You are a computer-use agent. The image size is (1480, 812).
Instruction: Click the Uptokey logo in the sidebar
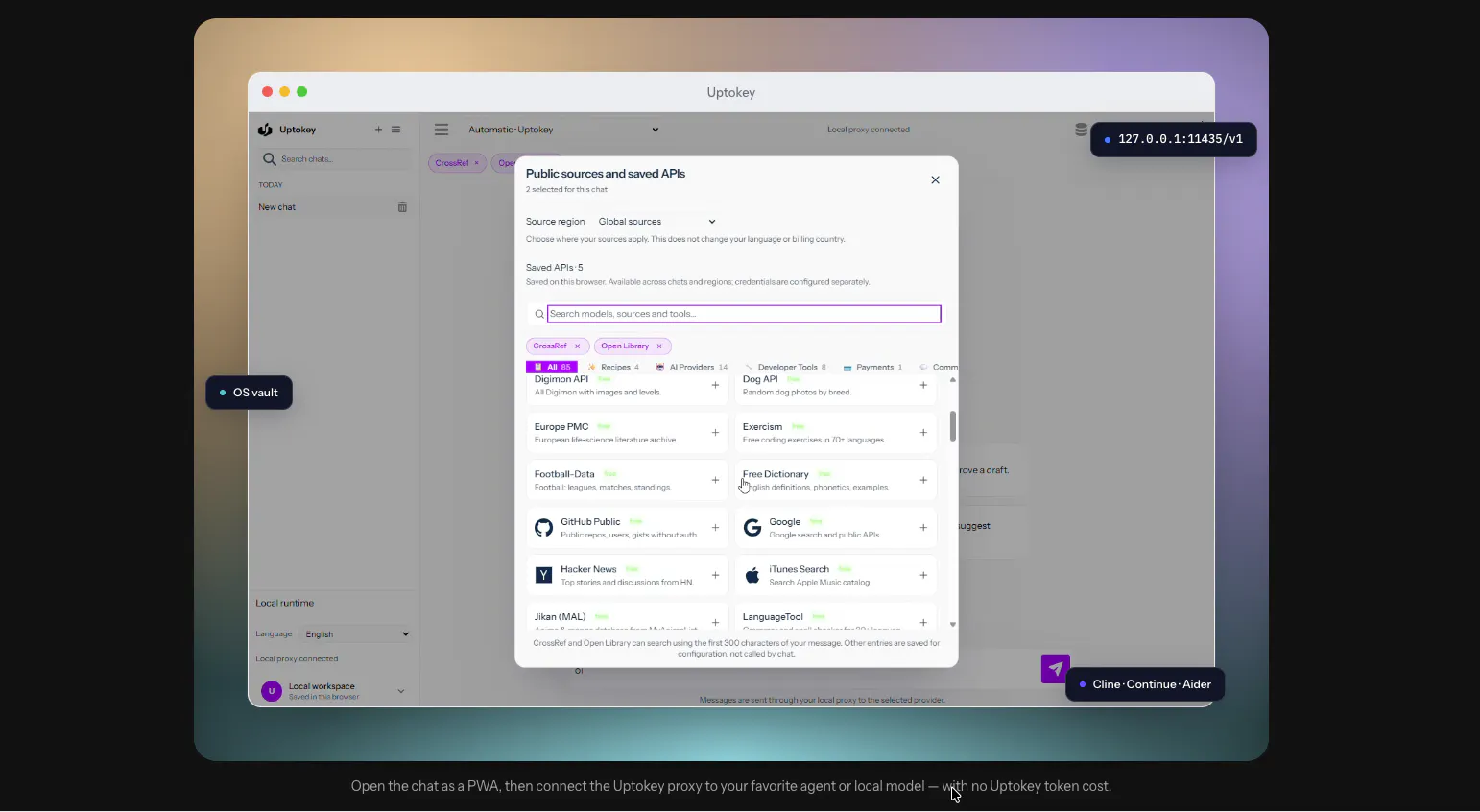(x=265, y=130)
